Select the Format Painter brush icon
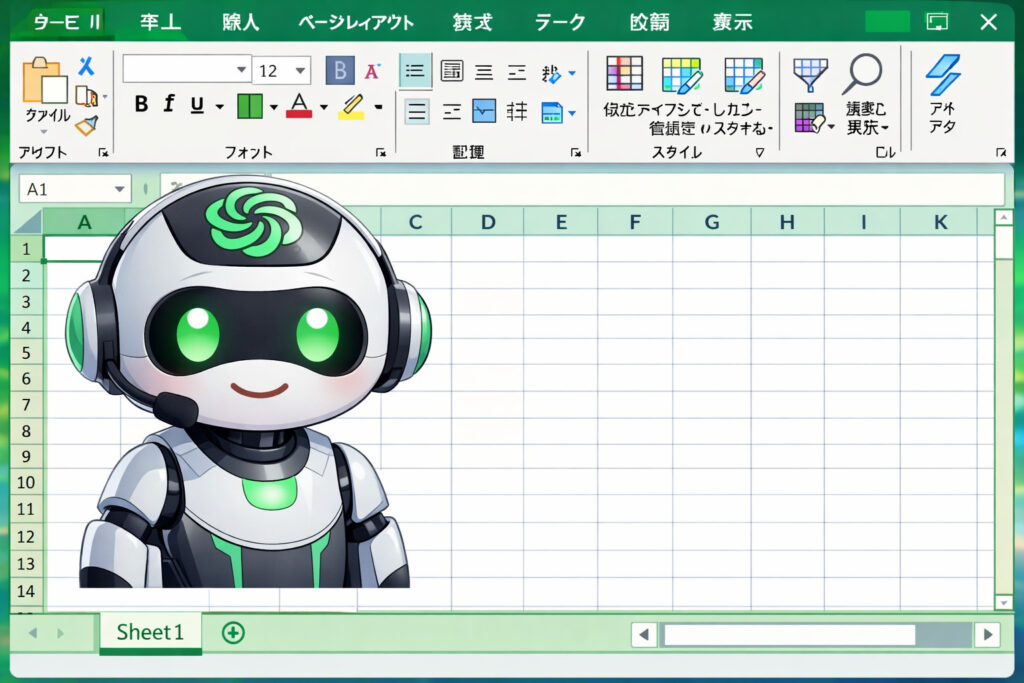This screenshot has width=1024, height=683. tap(87, 125)
